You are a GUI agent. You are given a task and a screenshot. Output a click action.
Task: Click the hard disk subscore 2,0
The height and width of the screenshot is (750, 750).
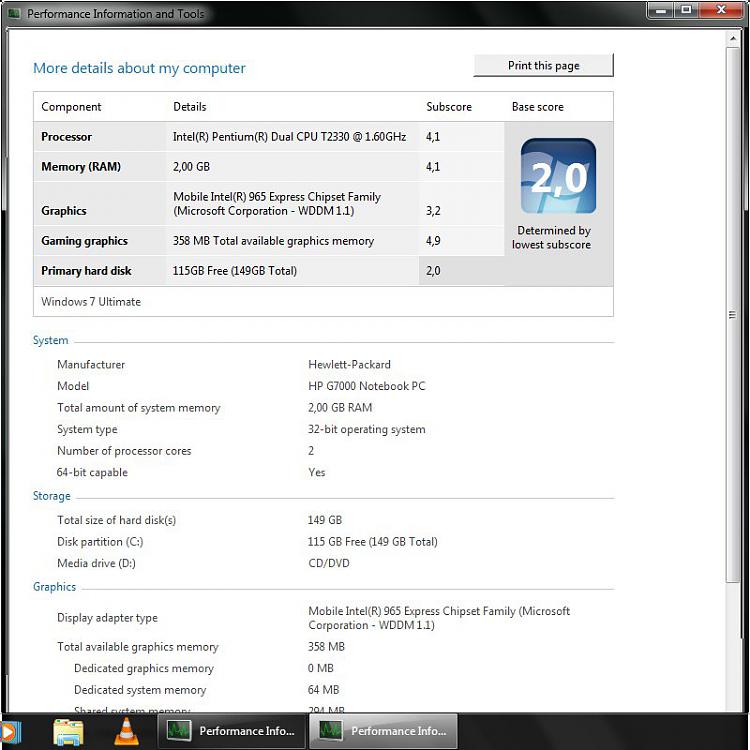click(433, 271)
